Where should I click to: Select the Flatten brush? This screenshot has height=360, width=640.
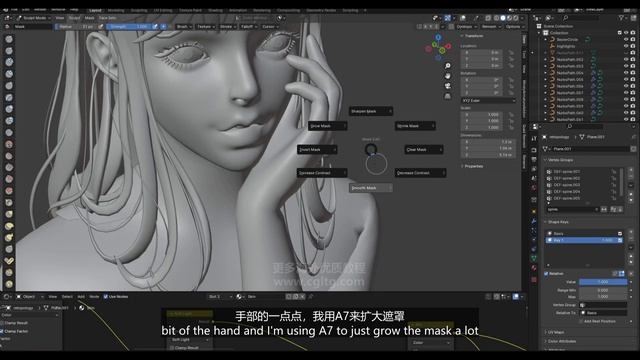click(9, 156)
